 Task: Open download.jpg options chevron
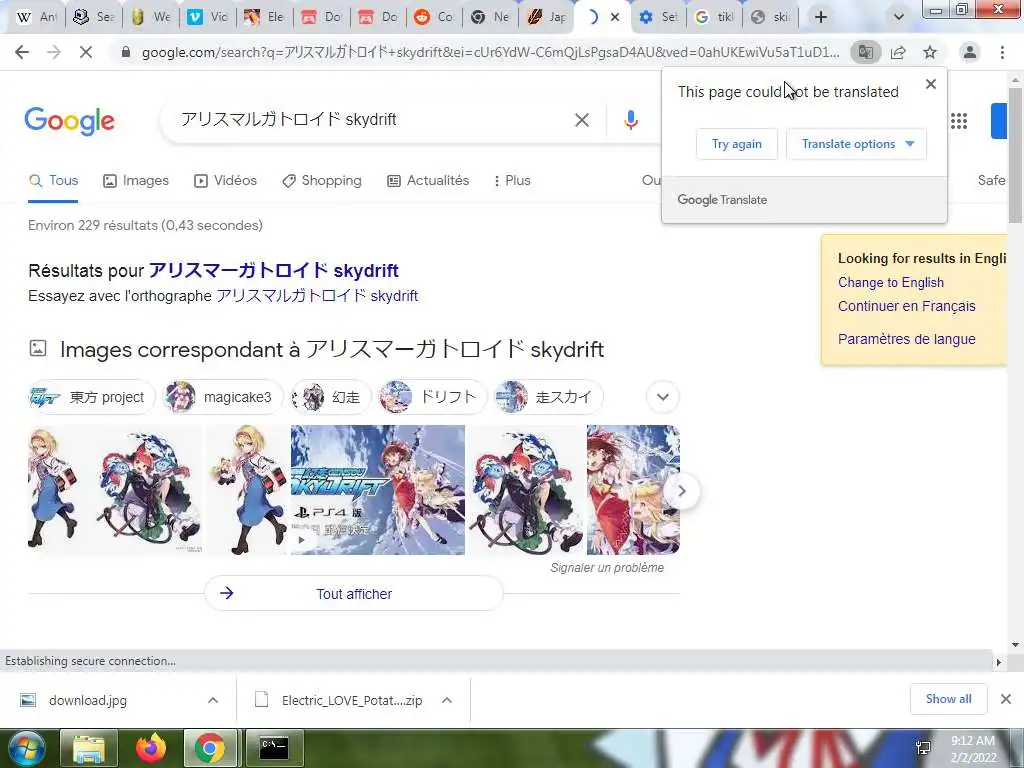coord(213,700)
